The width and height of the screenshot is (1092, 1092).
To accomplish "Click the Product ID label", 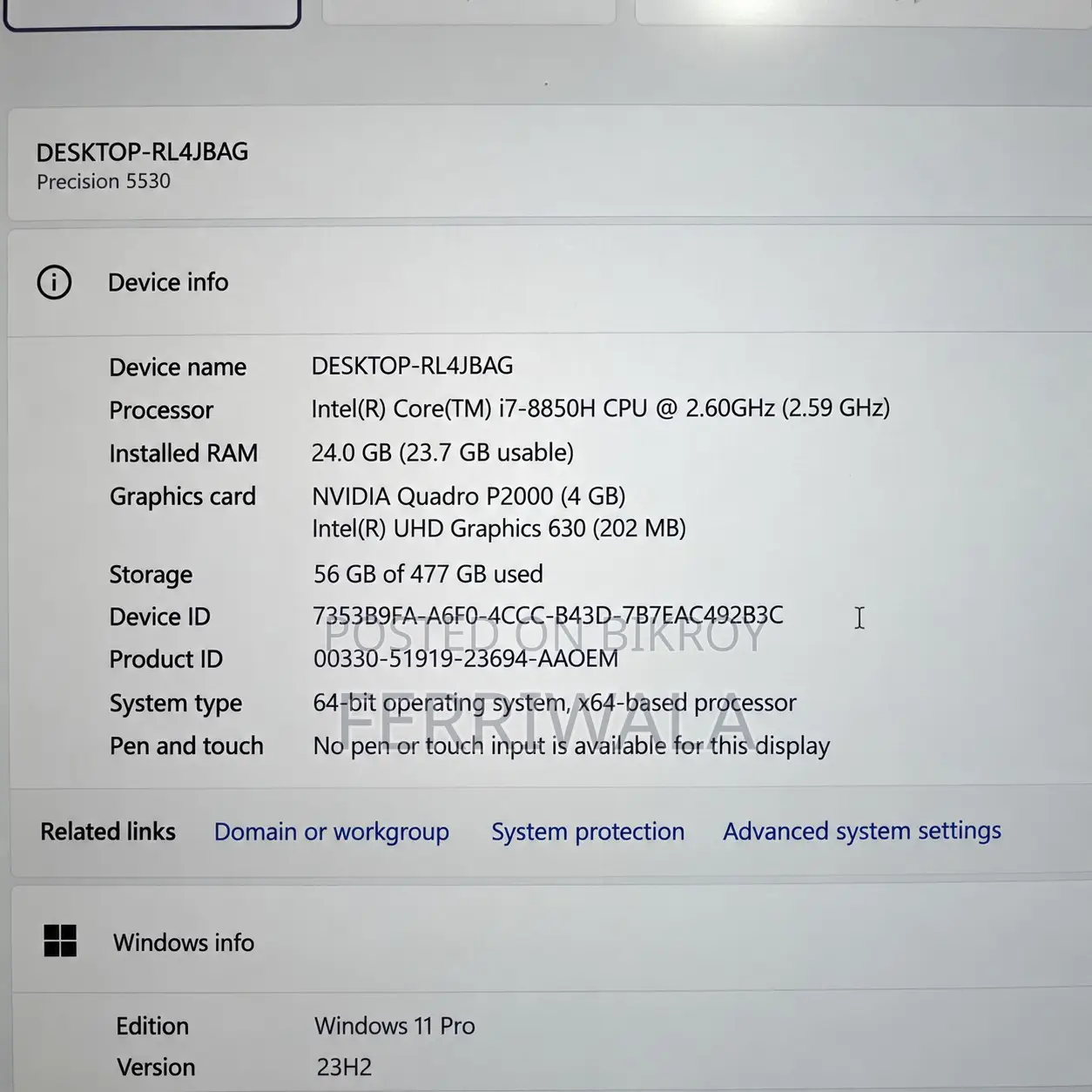I will [165, 659].
